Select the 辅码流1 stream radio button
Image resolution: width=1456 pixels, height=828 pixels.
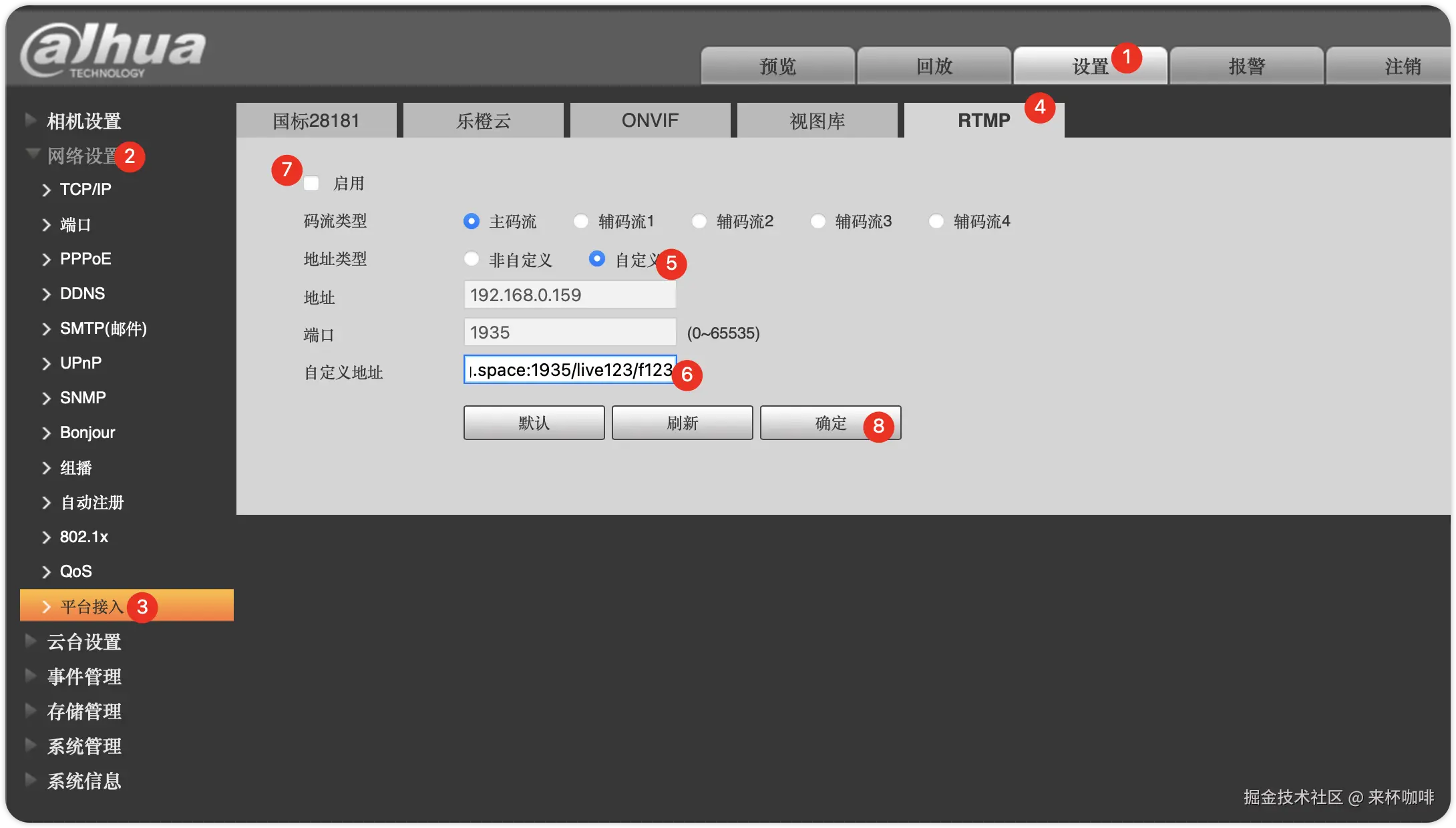coord(581,221)
